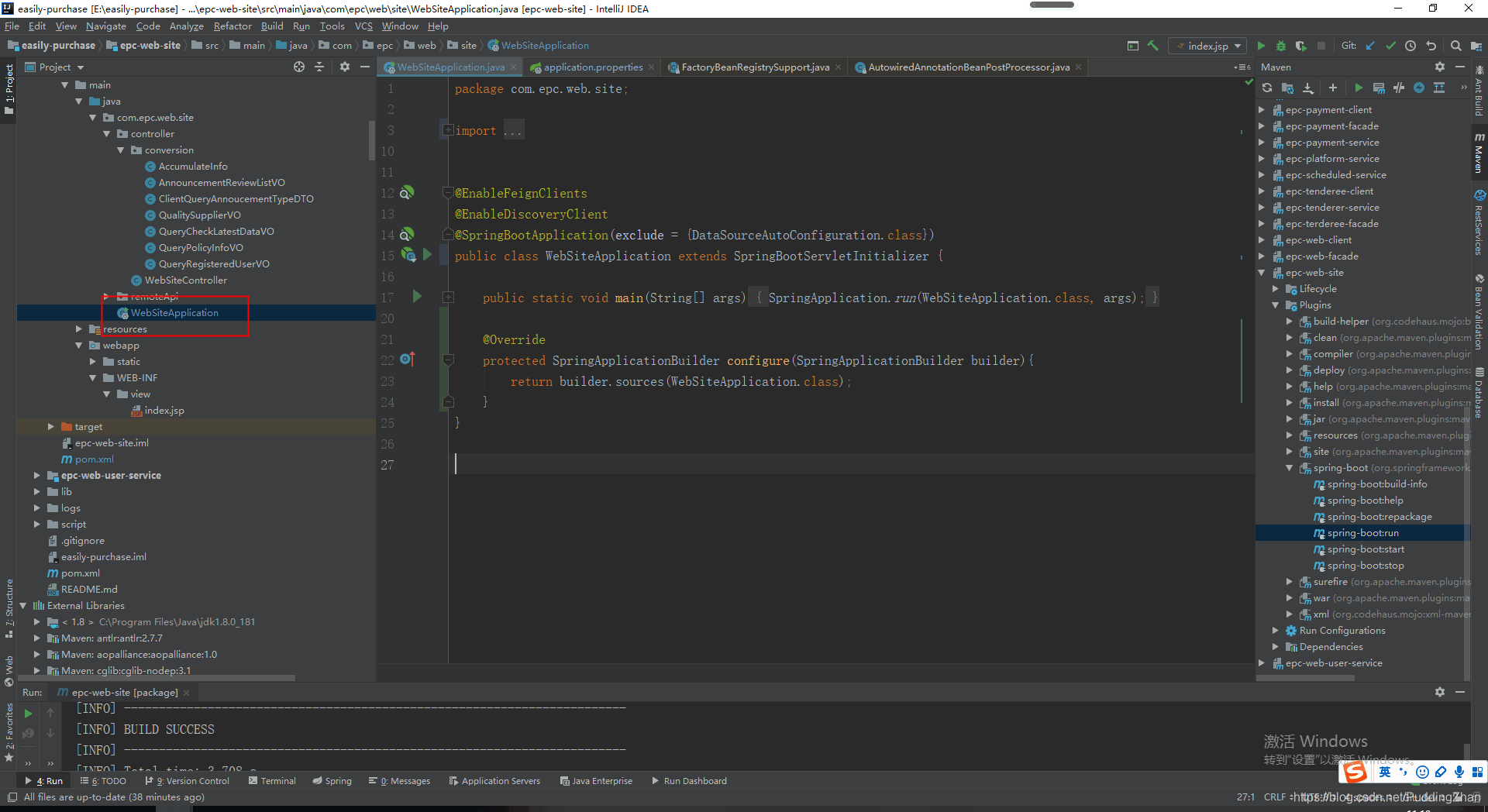Open the Application Servers tool window
The image size is (1488, 812).
pos(494,781)
